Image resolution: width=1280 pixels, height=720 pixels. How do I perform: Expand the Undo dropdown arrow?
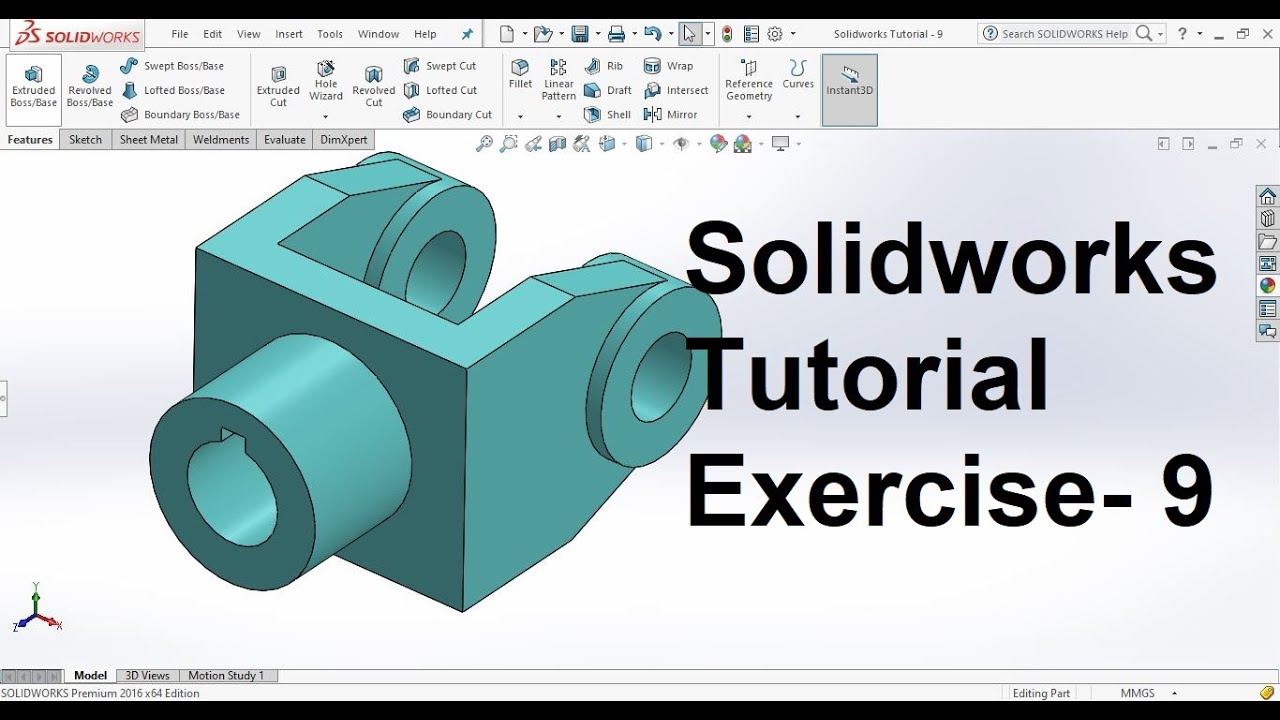pyautogui.click(x=670, y=34)
